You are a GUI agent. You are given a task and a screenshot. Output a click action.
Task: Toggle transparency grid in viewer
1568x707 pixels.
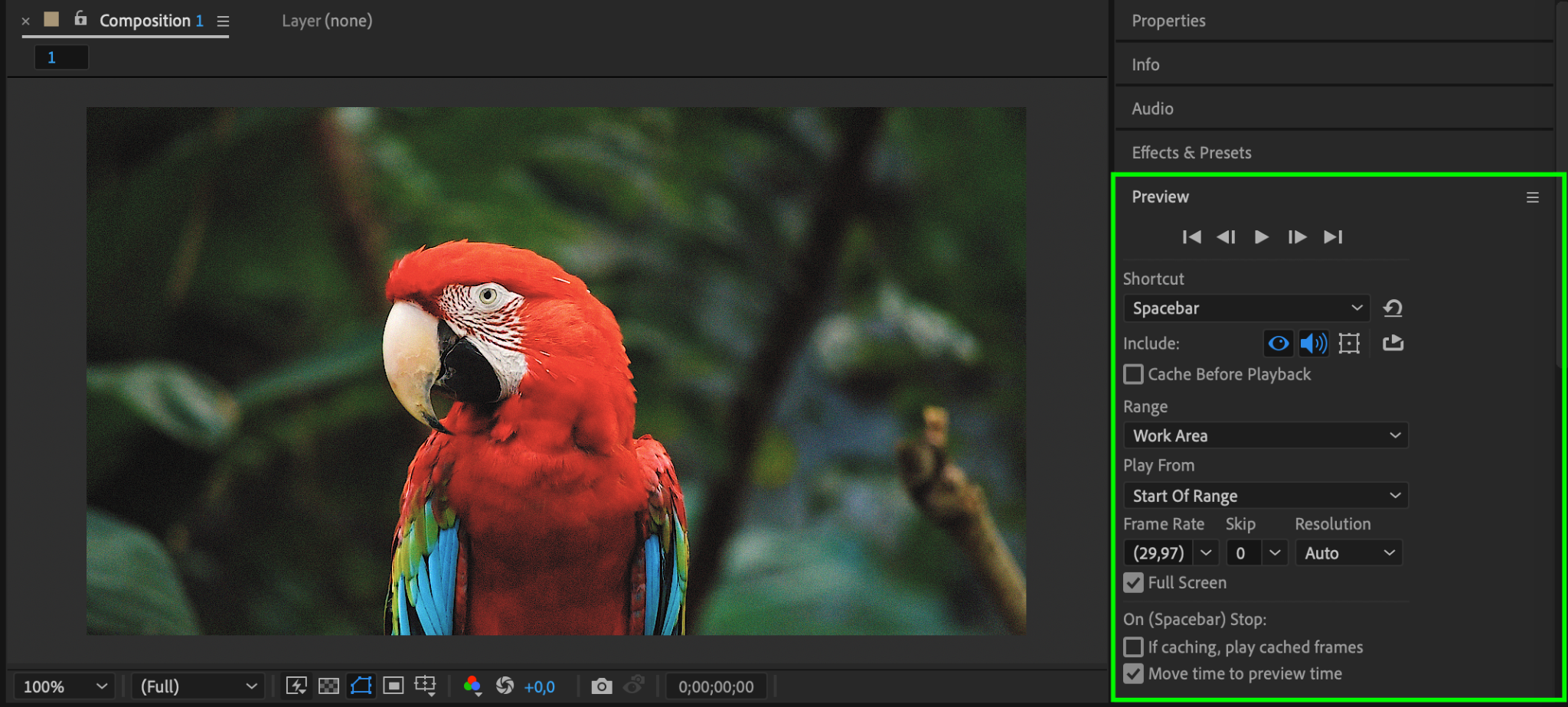point(328,686)
